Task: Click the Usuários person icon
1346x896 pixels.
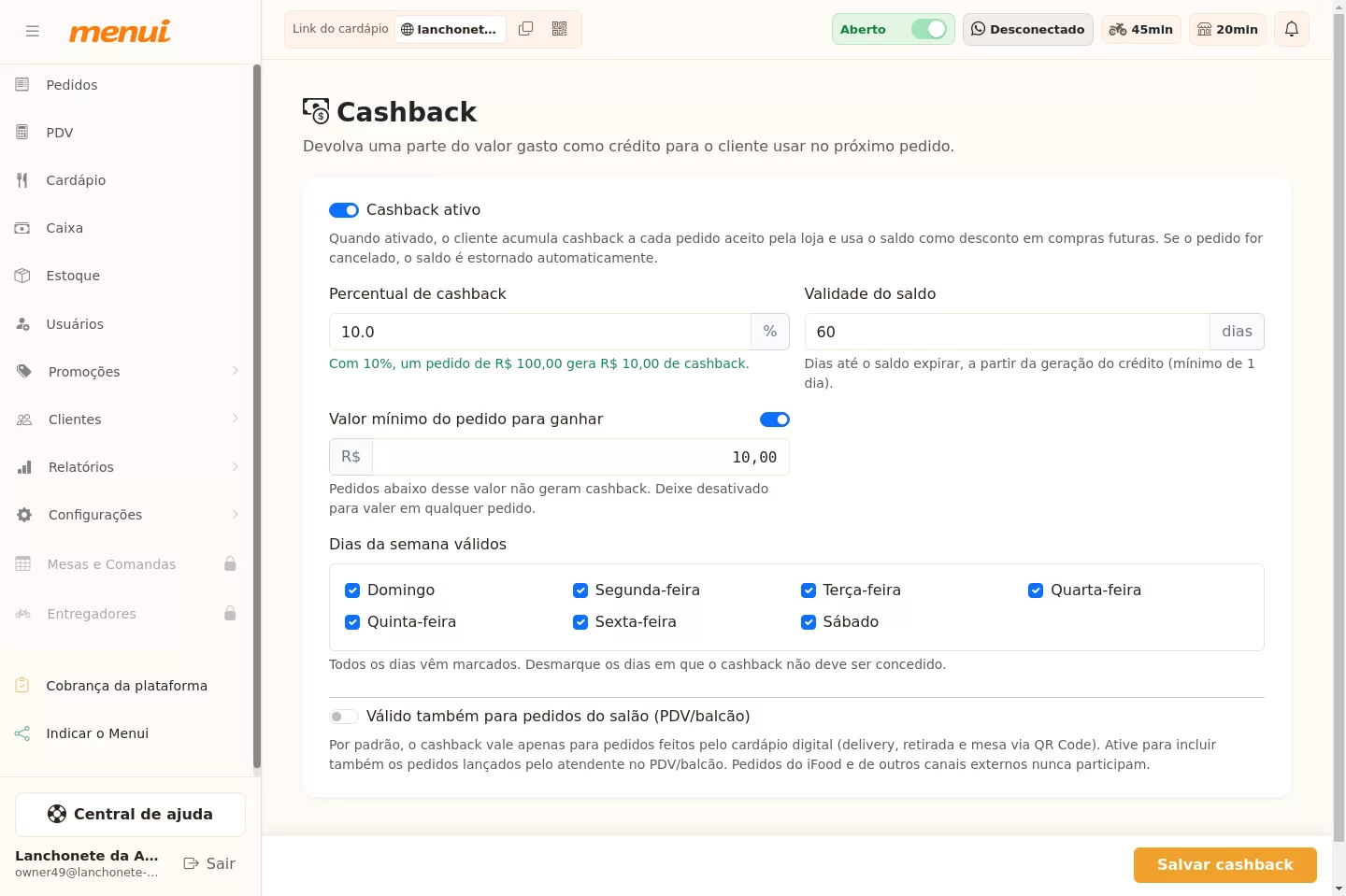Action: (x=22, y=324)
